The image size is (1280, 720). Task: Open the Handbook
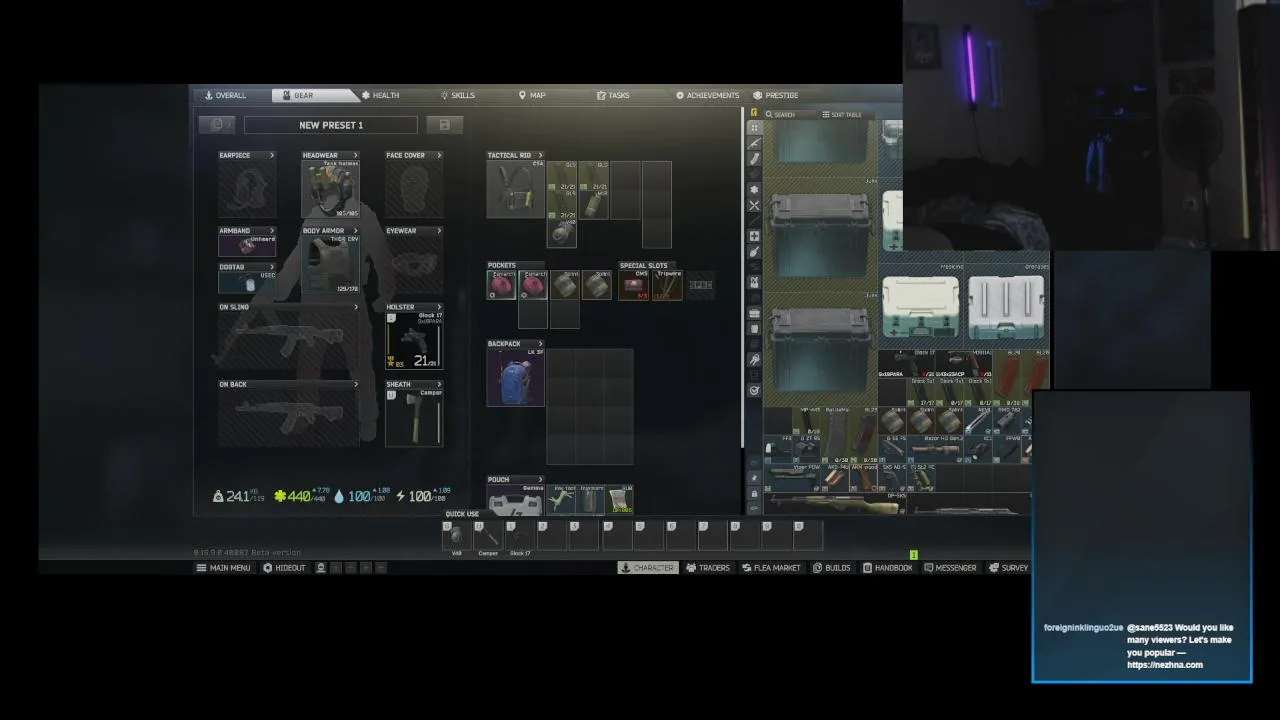[x=888, y=568]
